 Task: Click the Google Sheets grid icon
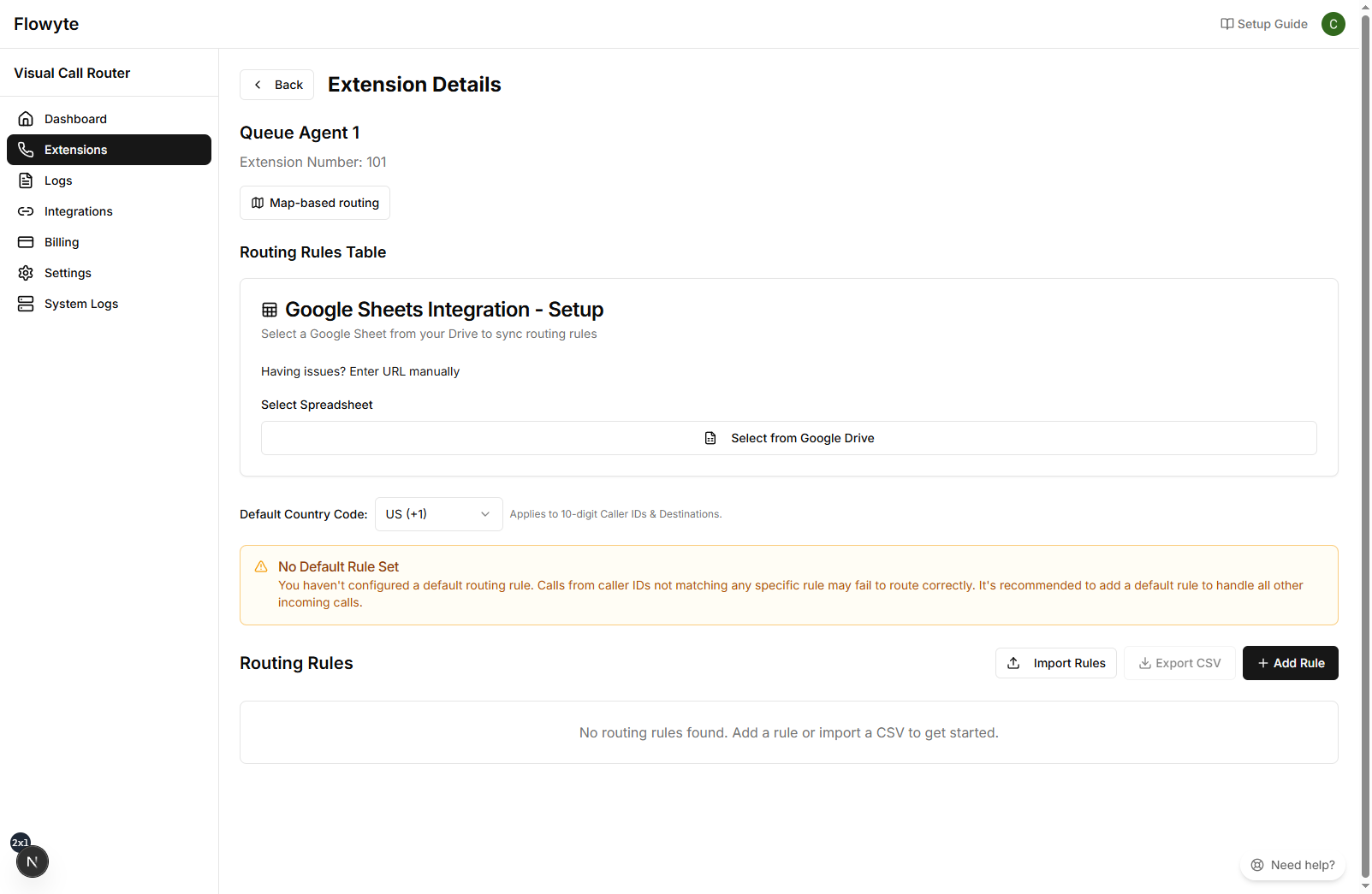(x=269, y=309)
